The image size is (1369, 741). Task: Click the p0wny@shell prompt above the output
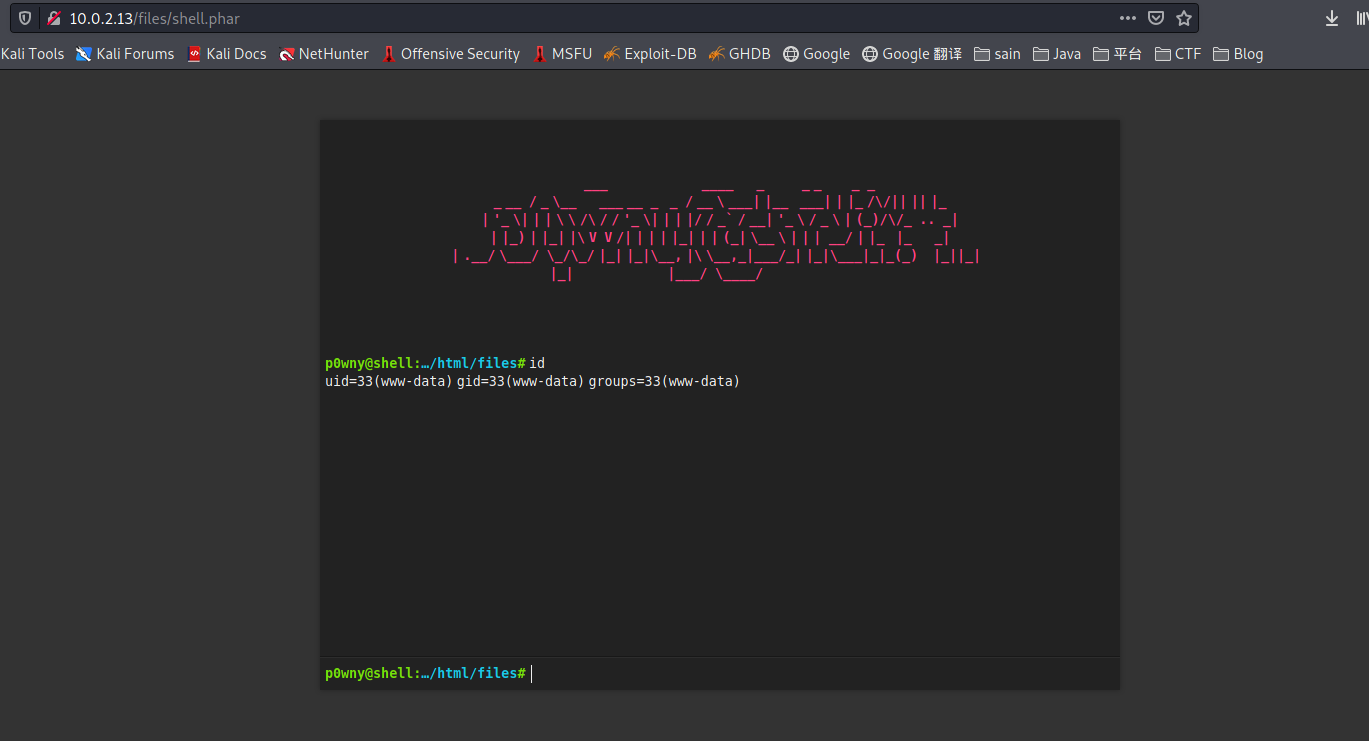pyautogui.click(x=425, y=363)
